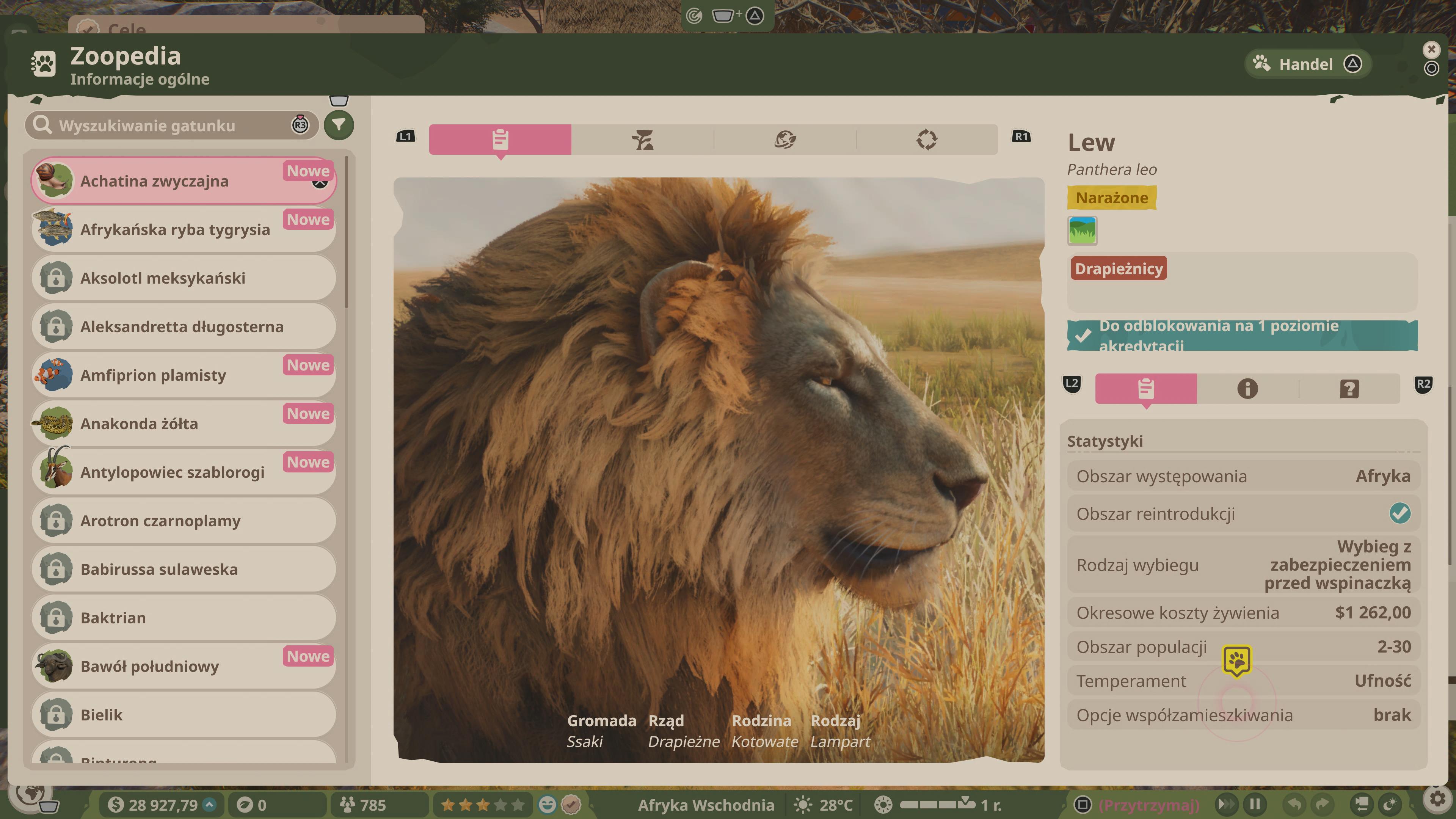Select Arotron czarnoplamy entry
The width and height of the screenshot is (1456, 819).
184,521
